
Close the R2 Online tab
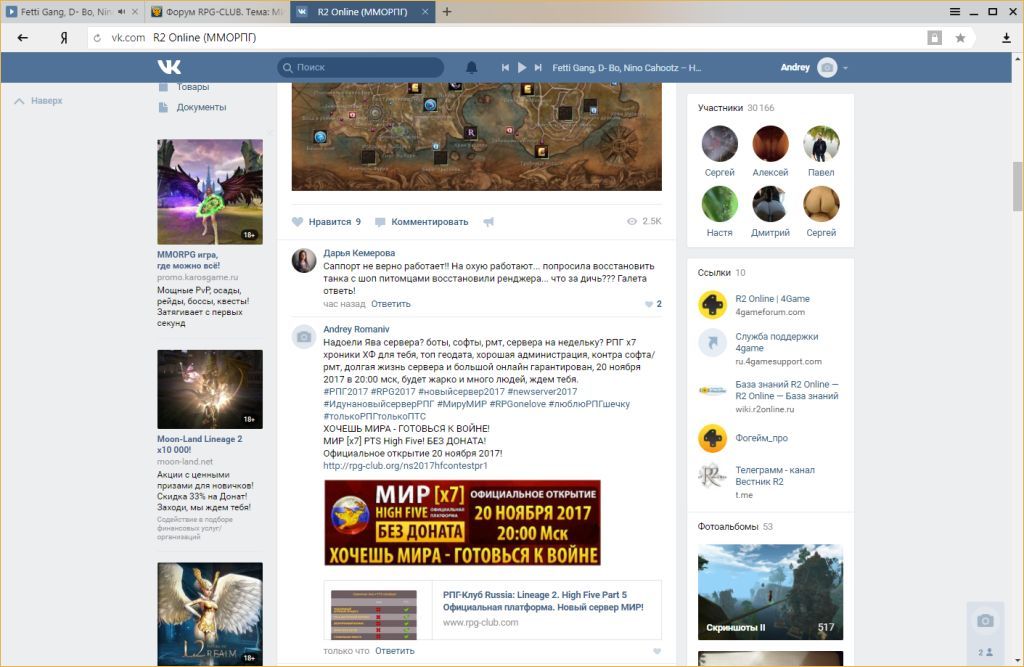pos(425,12)
